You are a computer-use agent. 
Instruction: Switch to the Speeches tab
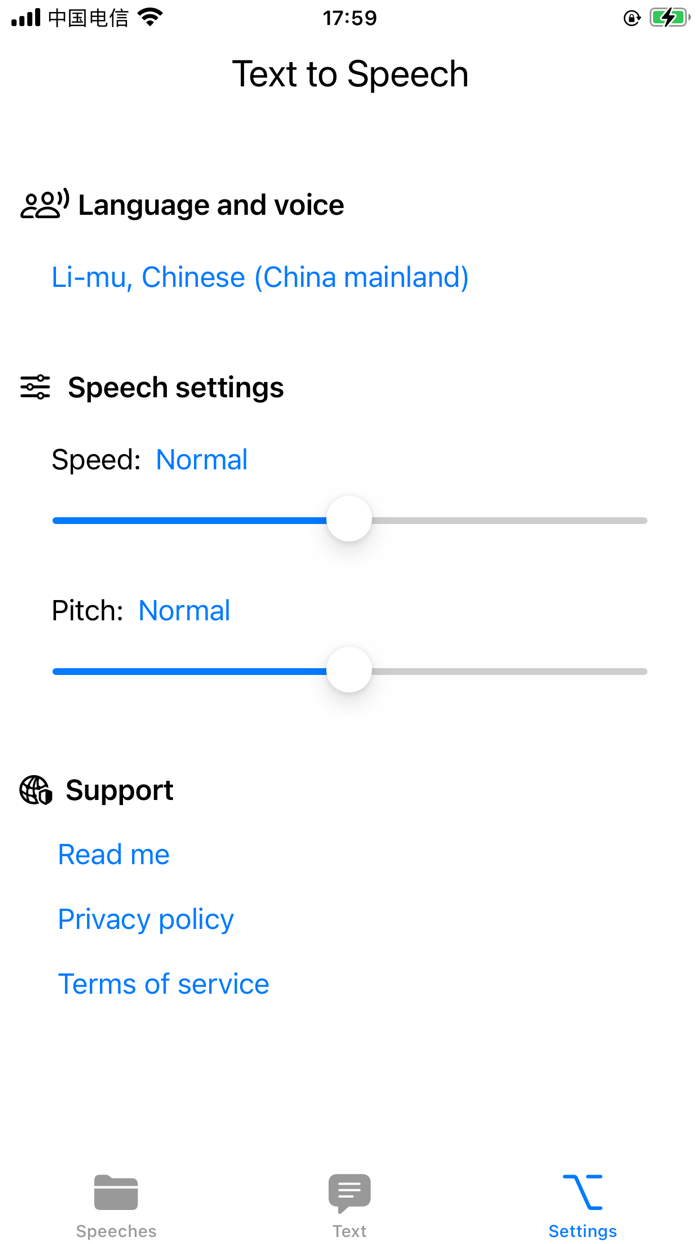pos(116,1203)
